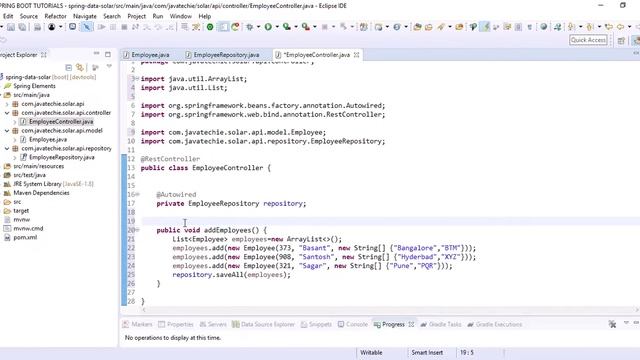Click the Relaunch application icon

pos(236,27)
